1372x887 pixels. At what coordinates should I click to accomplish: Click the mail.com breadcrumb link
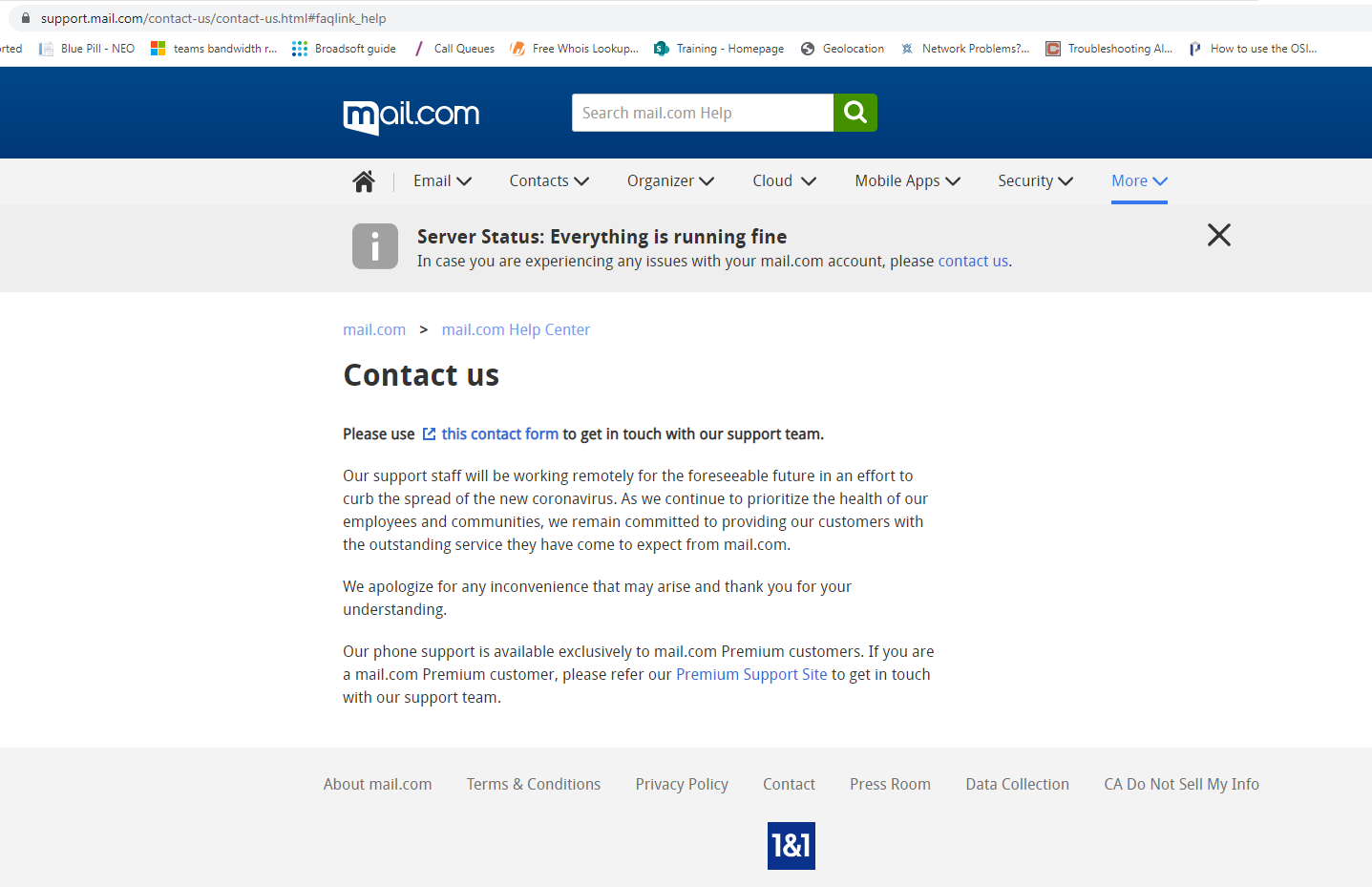tap(374, 329)
